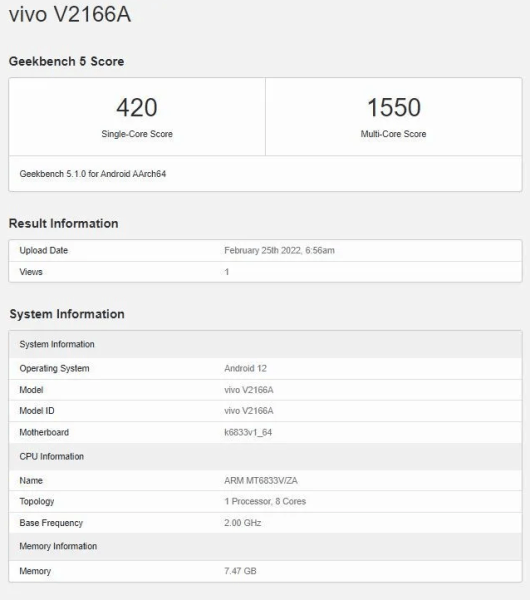Select the Motherboard value k6833v1_64

point(248,432)
